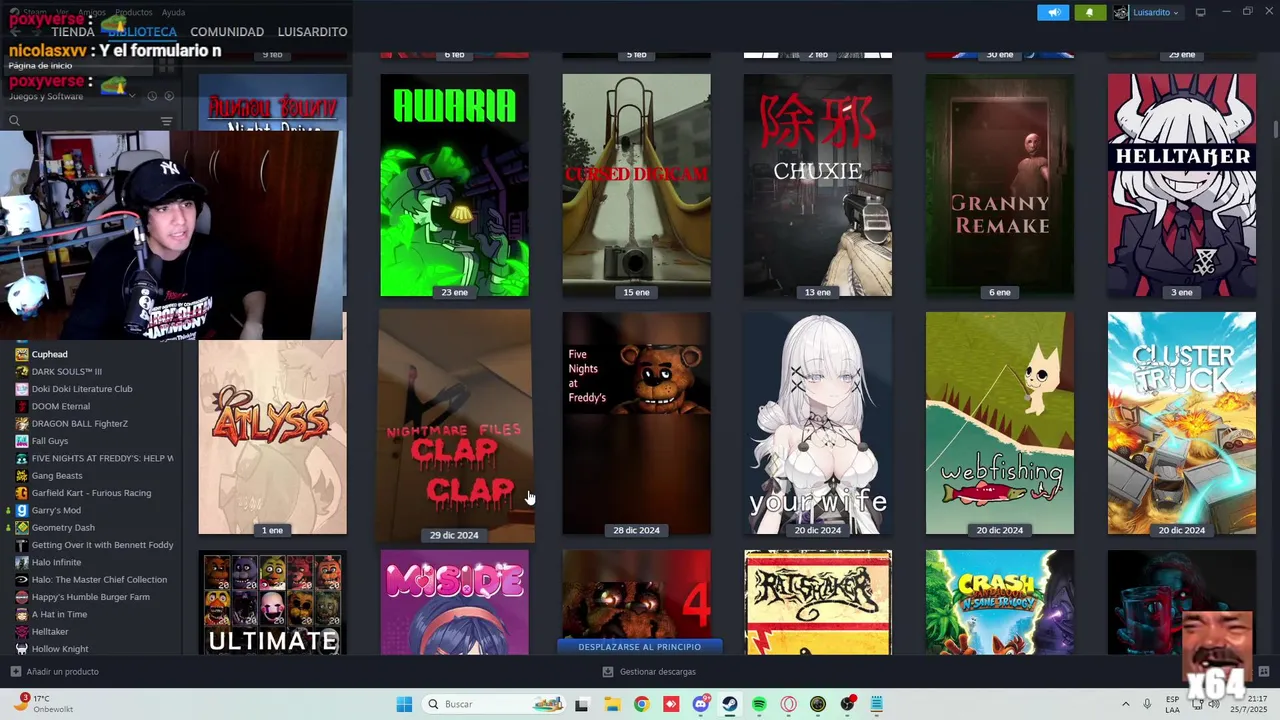
Task: Open the 'your wife' game cover
Action: [x=818, y=423]
